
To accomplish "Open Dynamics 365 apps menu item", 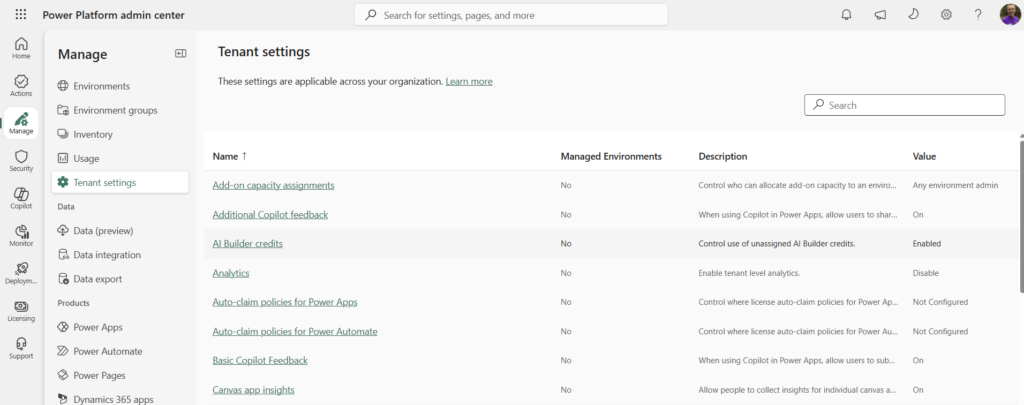I will (120, 398).
